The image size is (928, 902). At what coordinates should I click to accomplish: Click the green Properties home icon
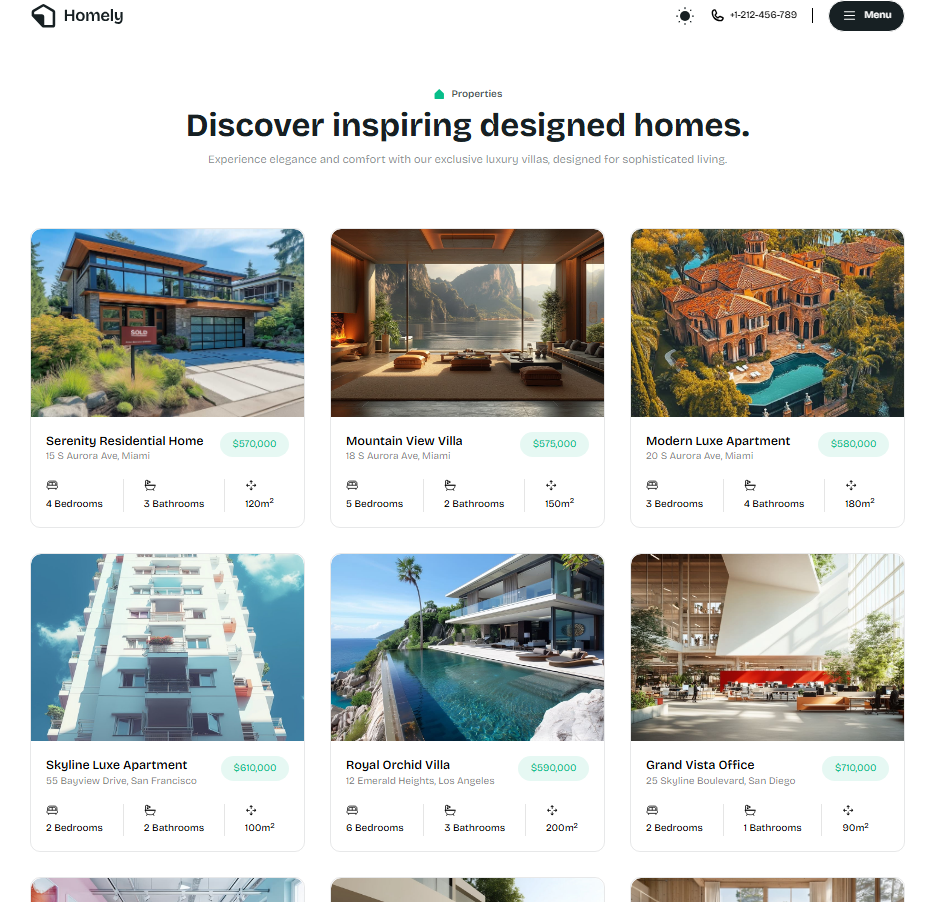pos(439,94)
